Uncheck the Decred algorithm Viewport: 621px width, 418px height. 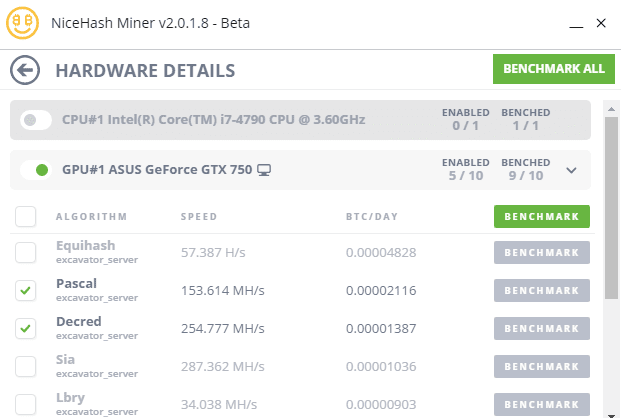[x=25, y=328]
